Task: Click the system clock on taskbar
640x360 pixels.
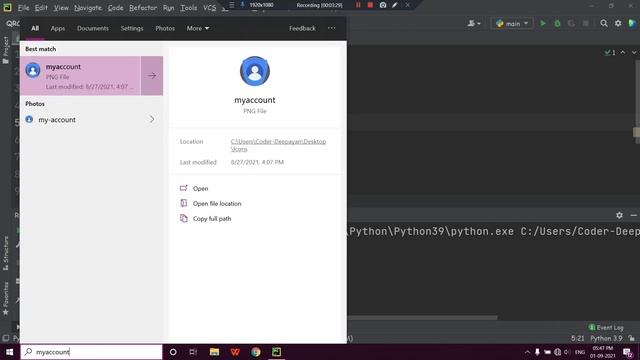Action: [602, 352]
